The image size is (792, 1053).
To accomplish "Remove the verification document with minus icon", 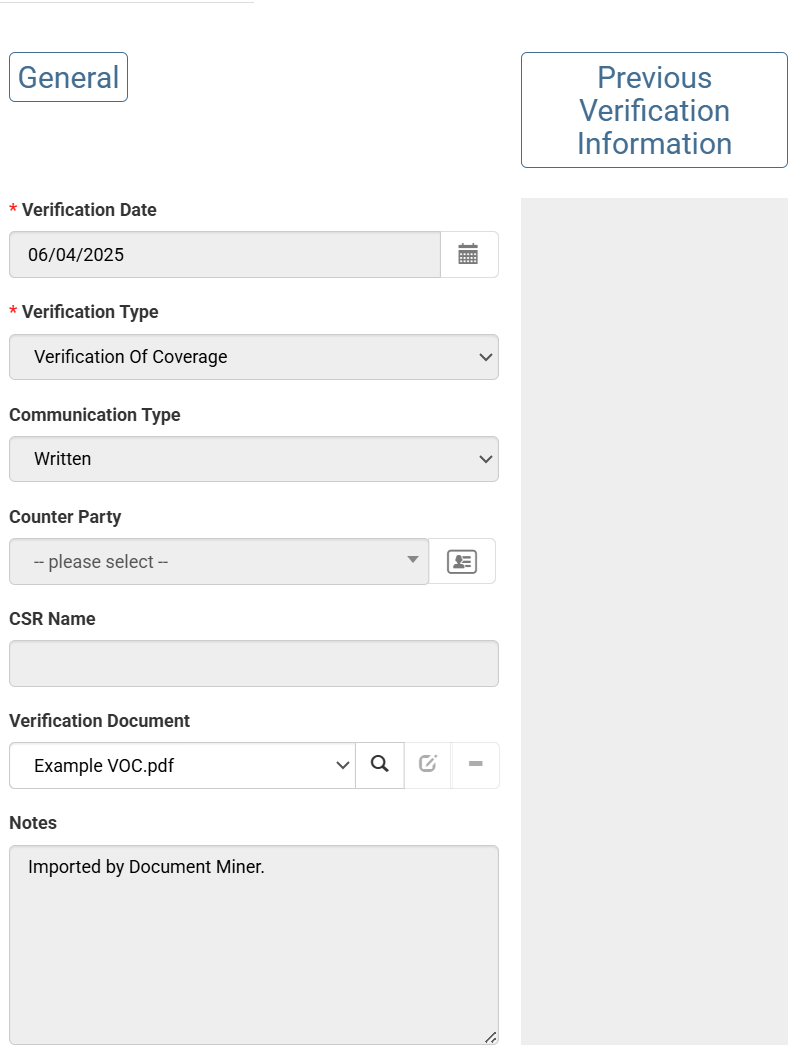I will pos(476,765).
